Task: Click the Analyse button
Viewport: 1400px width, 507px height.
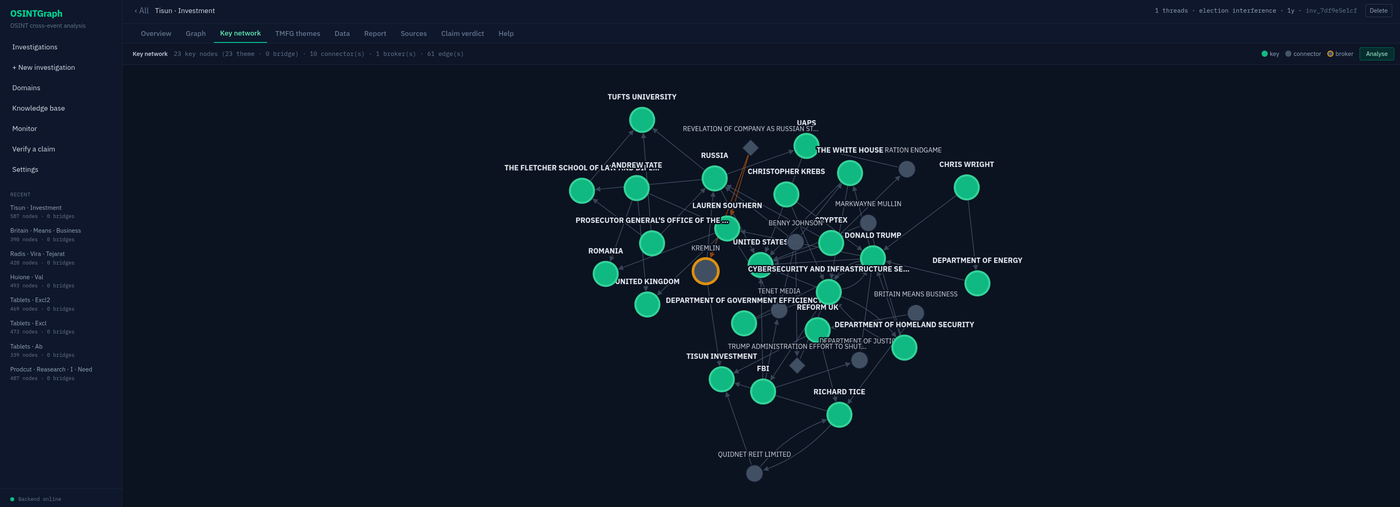Action: click(x=1376, y=54)
